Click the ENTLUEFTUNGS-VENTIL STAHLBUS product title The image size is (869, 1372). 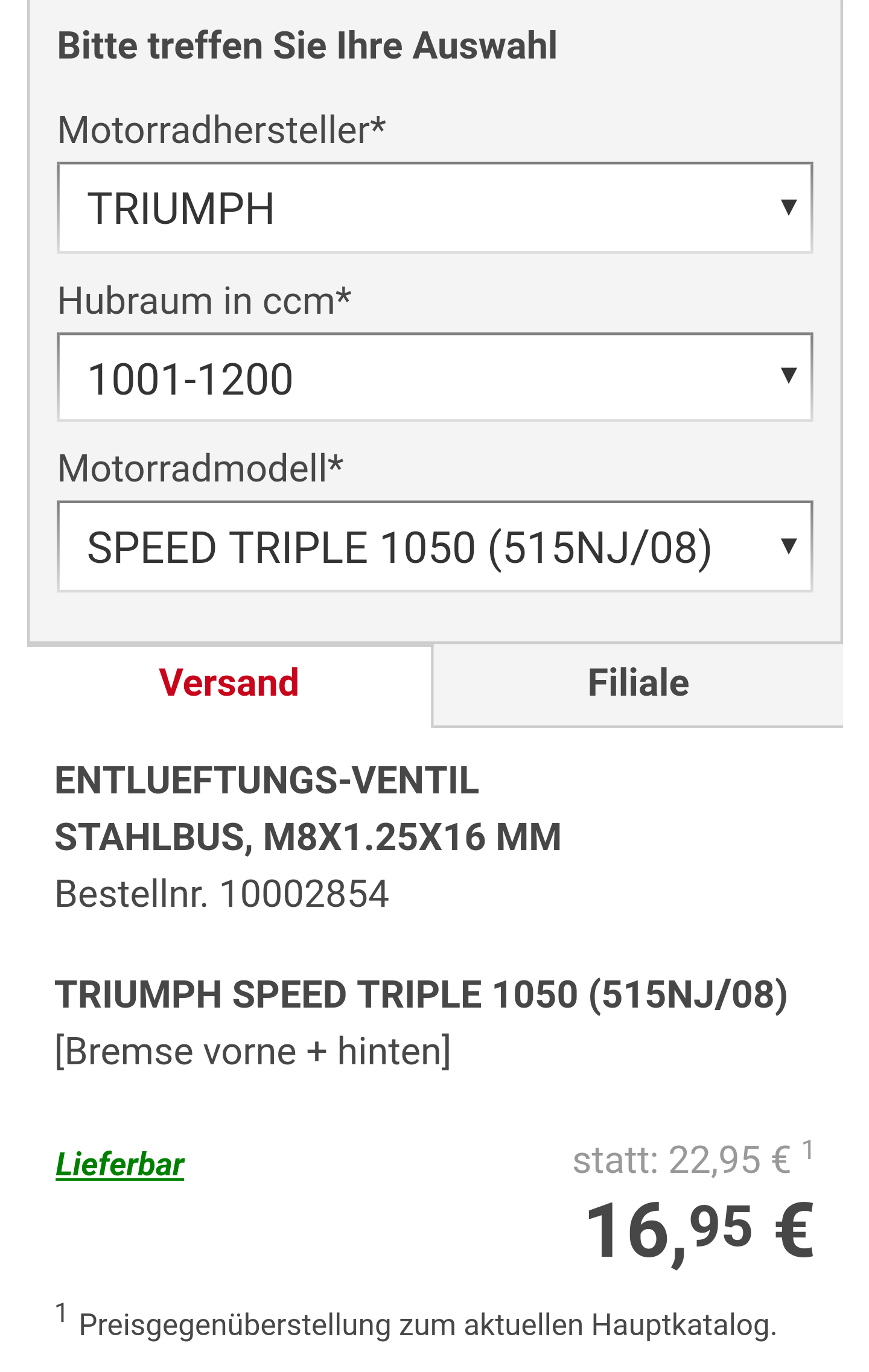point(308,808)
